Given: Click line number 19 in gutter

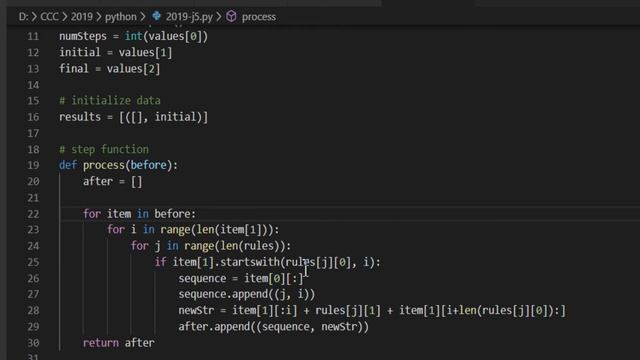Looking at the screenshot, I should click(x=33, y=165).
